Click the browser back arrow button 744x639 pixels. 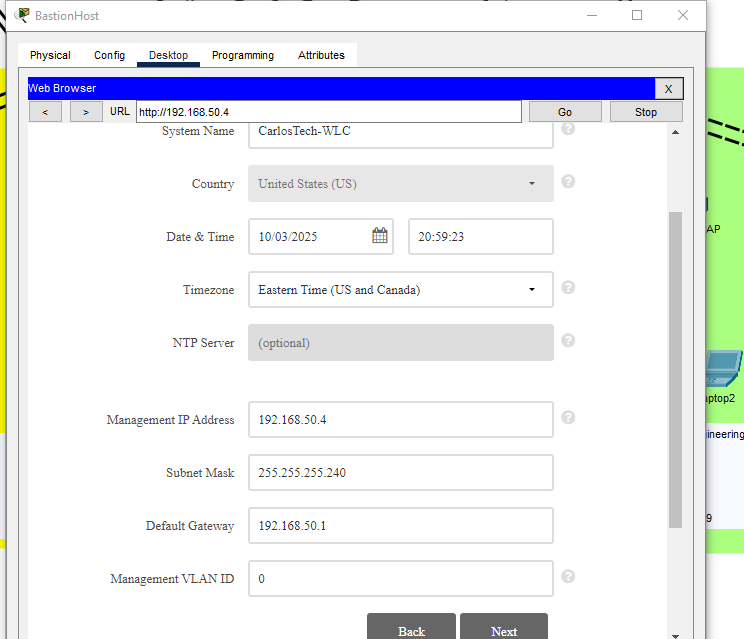[x=45, y=112]
